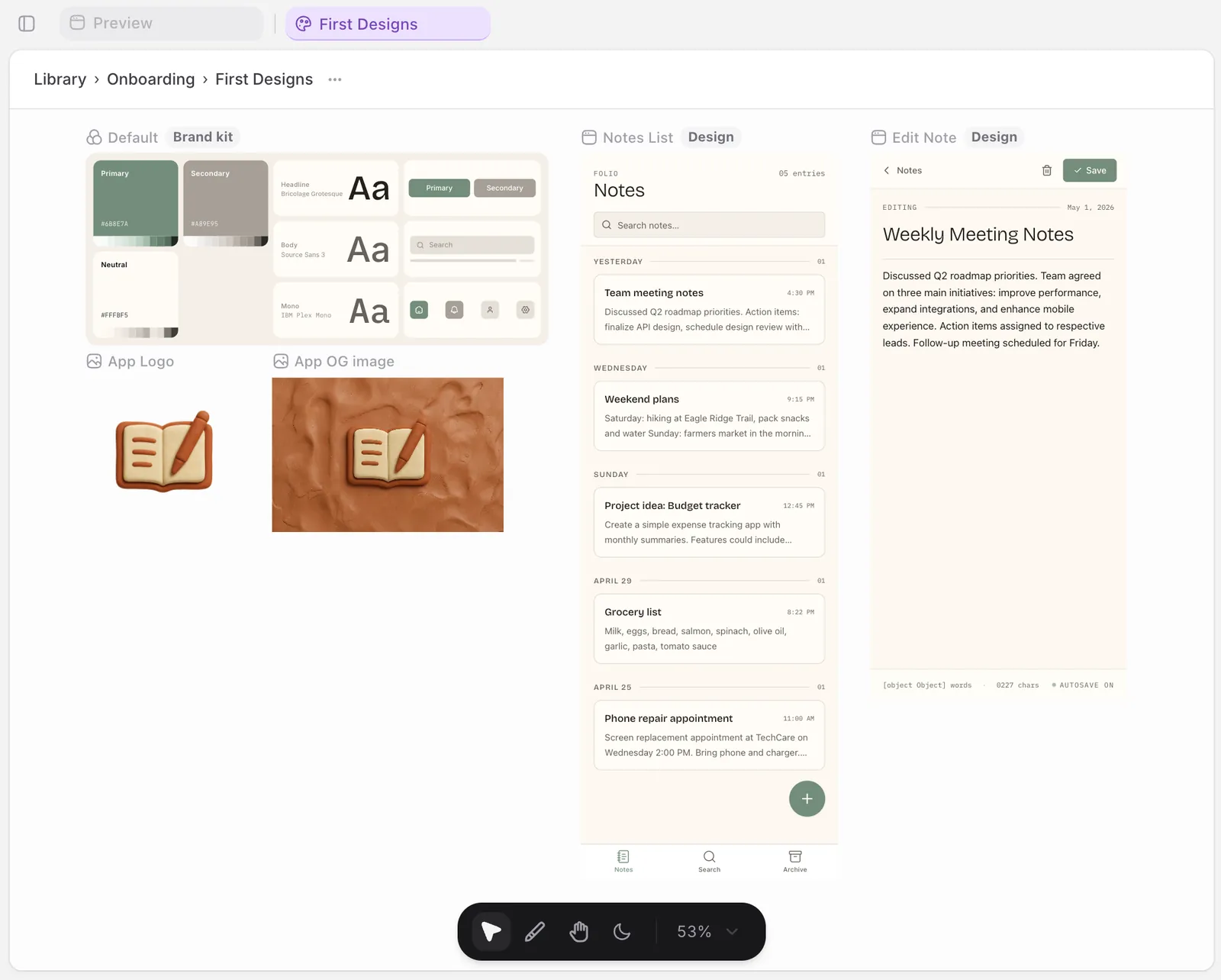Click First Designs breadcrumb
1221x980 pixels.
(264, 79)
